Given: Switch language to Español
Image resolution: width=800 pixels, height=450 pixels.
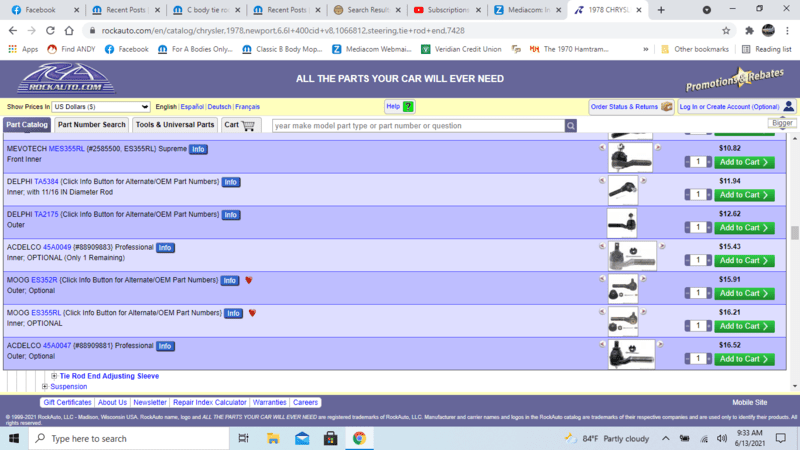Looking at the screenshot, I should pyautogui.click(x=192, y=107).
